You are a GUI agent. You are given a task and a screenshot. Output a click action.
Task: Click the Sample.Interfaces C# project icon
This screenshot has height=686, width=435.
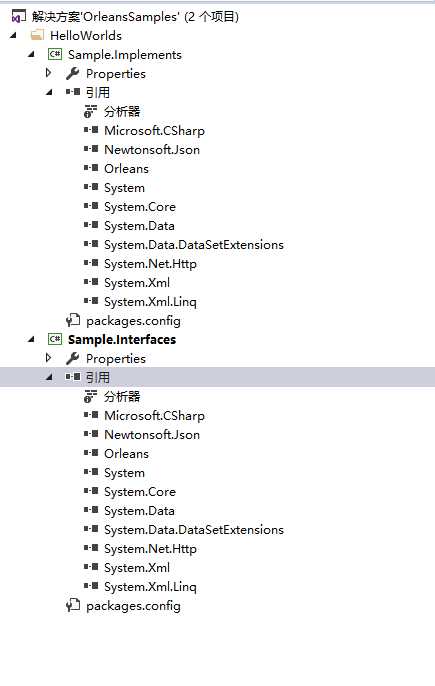pos(55,340)
